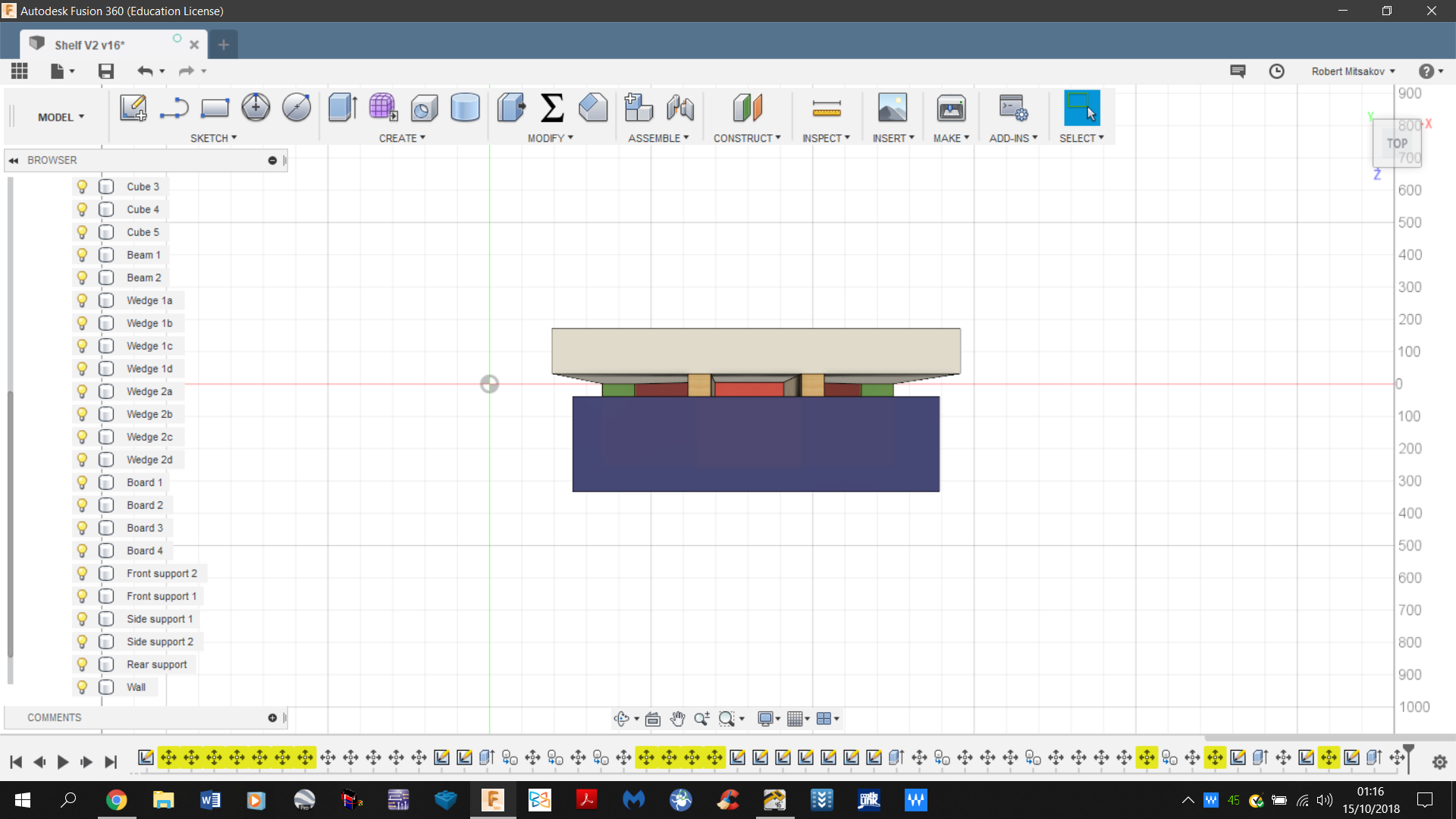Image resolution: width=1456 pixels, height=819 pixels.
Task: Open Change Parameters sigma icon
Action: 552,108
